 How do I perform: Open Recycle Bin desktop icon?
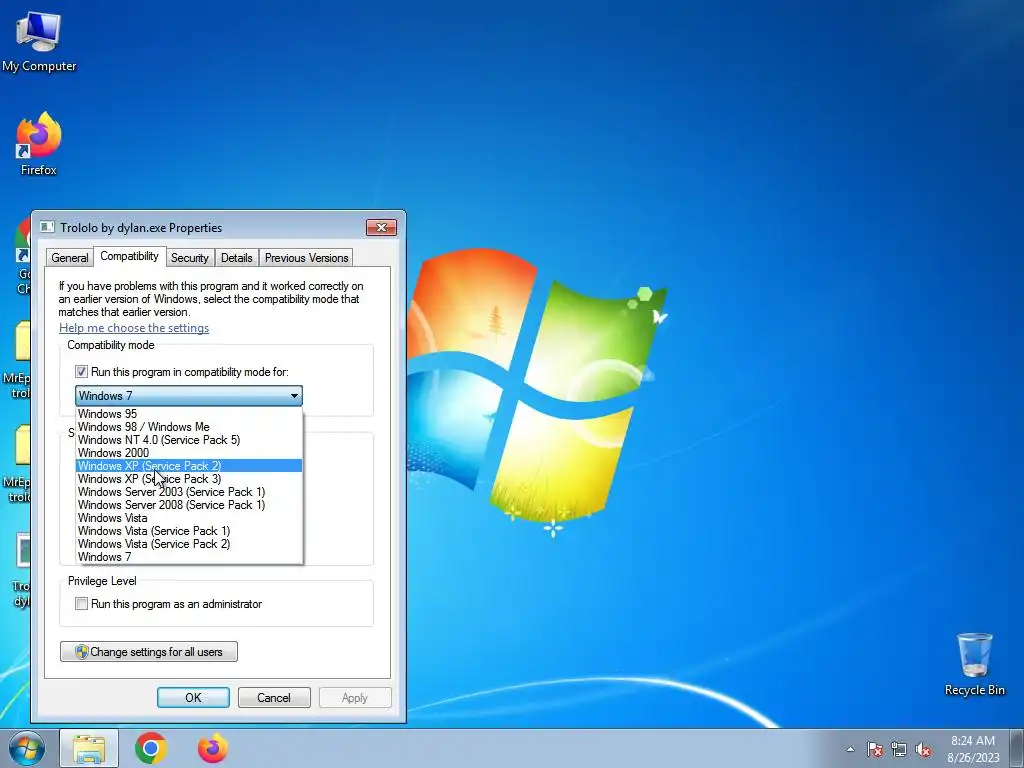click(974, 664)
